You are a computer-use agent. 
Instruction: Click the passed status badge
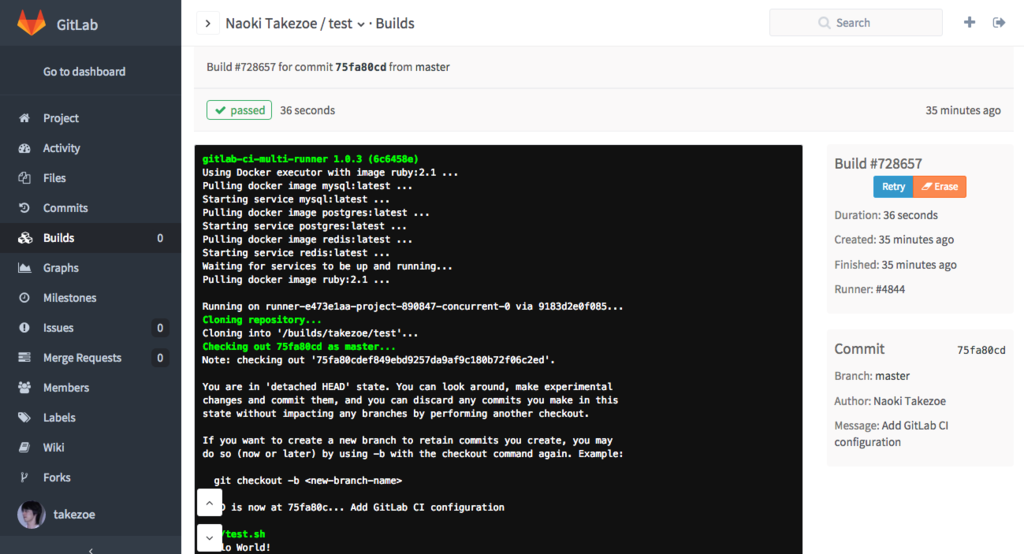(239, 110)
